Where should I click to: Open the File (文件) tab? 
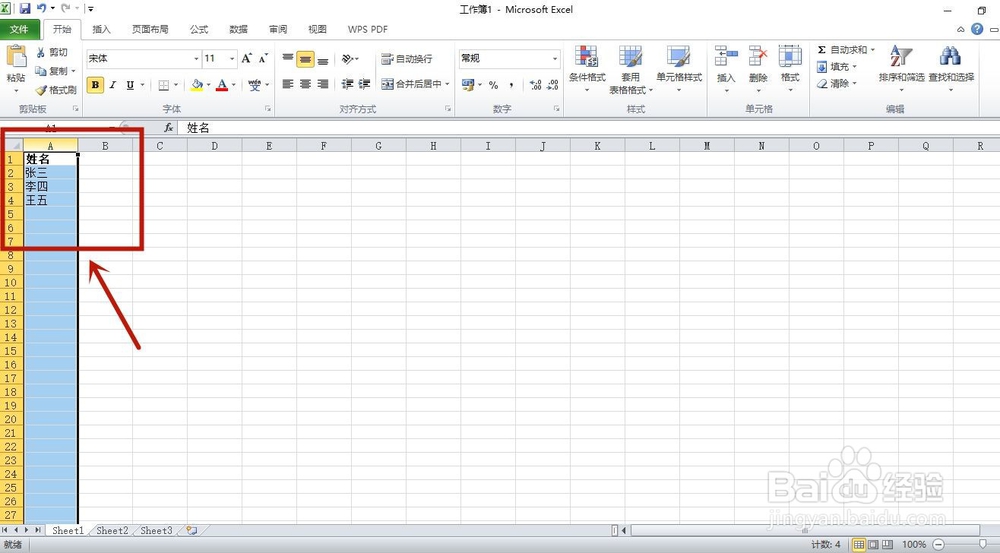point(20,29)
